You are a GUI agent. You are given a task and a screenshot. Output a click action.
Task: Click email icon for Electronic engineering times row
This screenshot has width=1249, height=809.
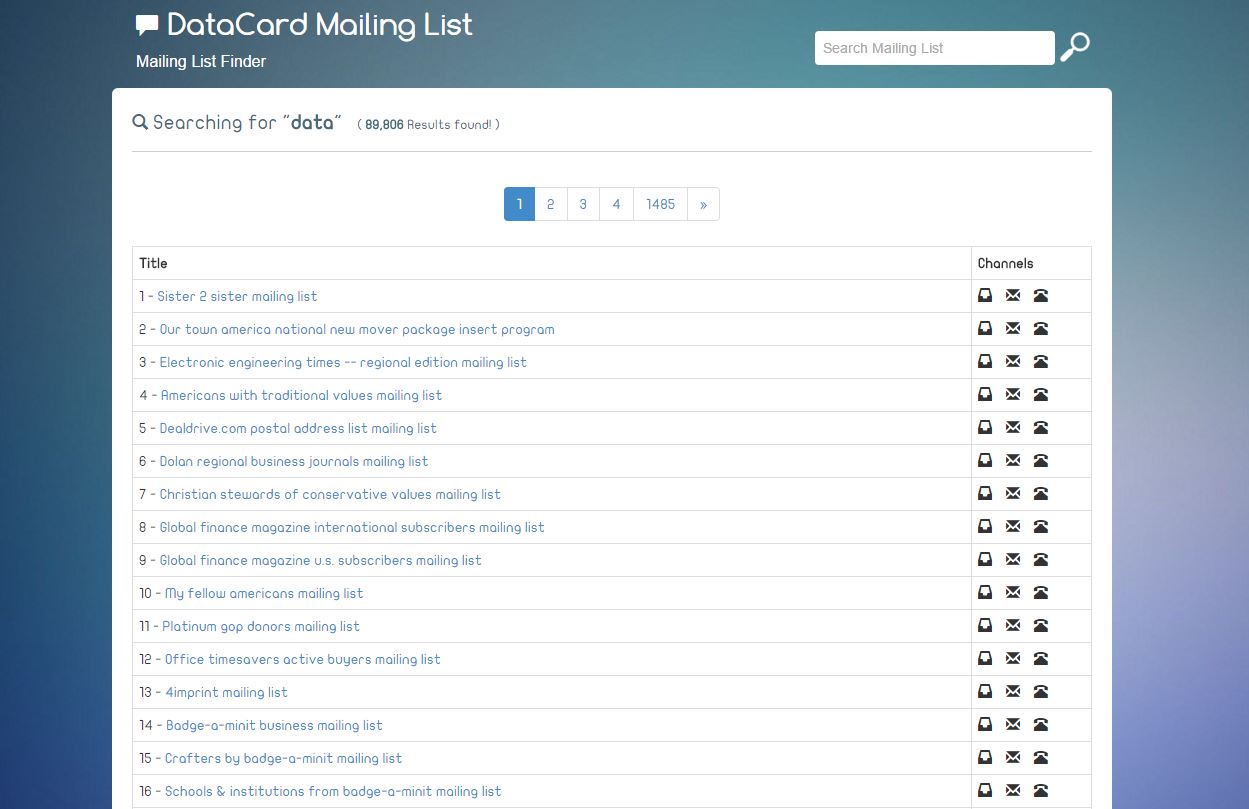coord(1013,361)
